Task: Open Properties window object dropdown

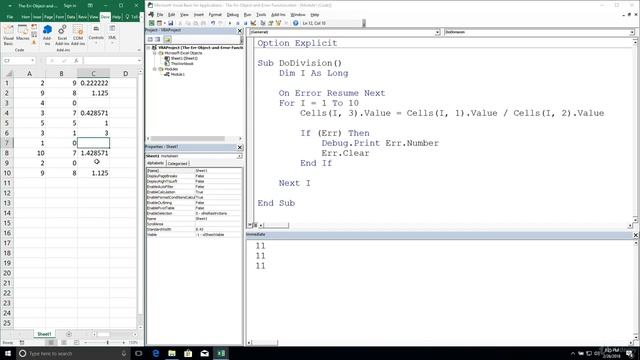Action: pyautogui.click(x=239, y=156)
